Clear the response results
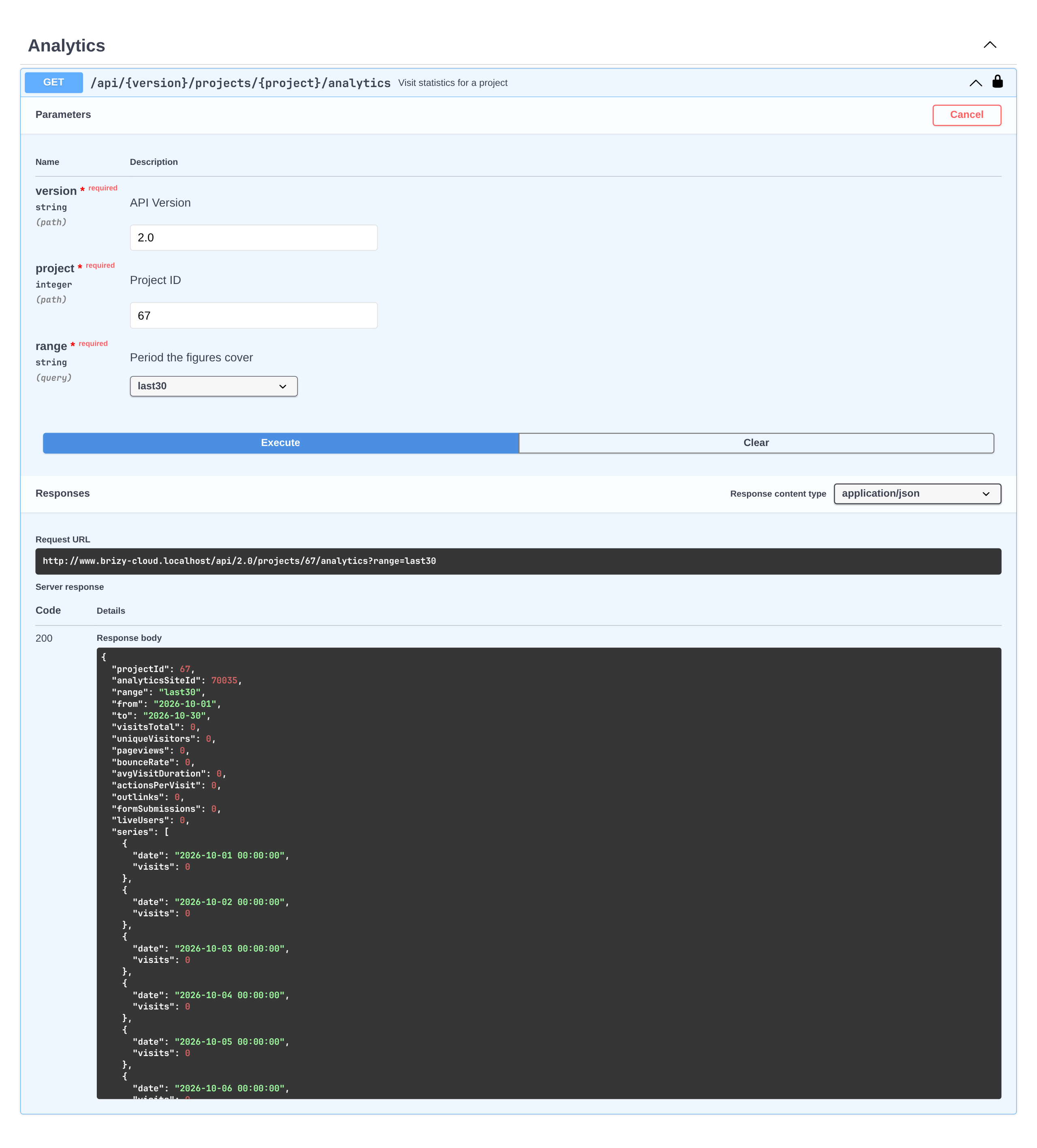1037x1148 pixels. coord(756,443)
